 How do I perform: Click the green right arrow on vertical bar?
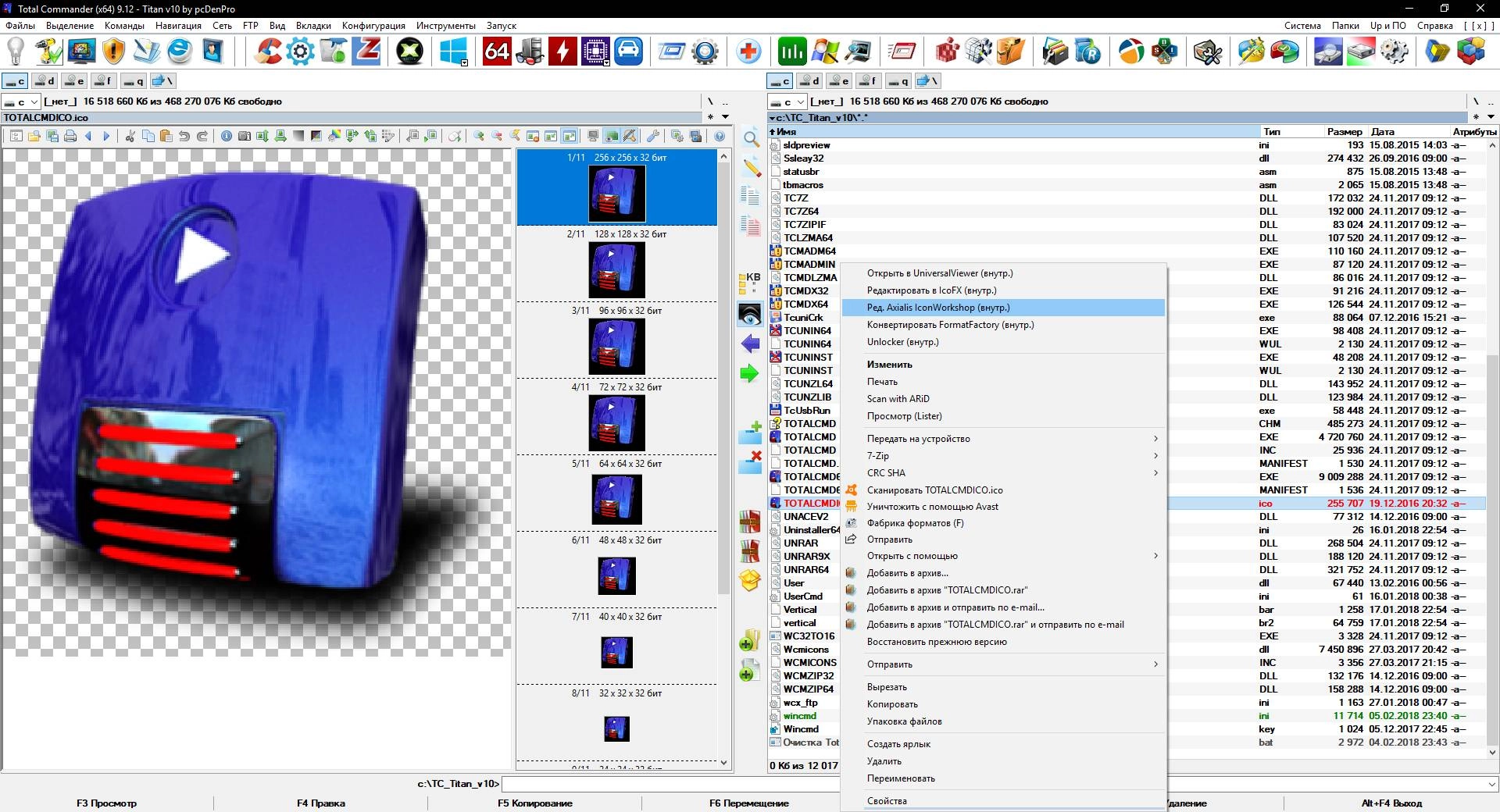(x=750, y=373)
